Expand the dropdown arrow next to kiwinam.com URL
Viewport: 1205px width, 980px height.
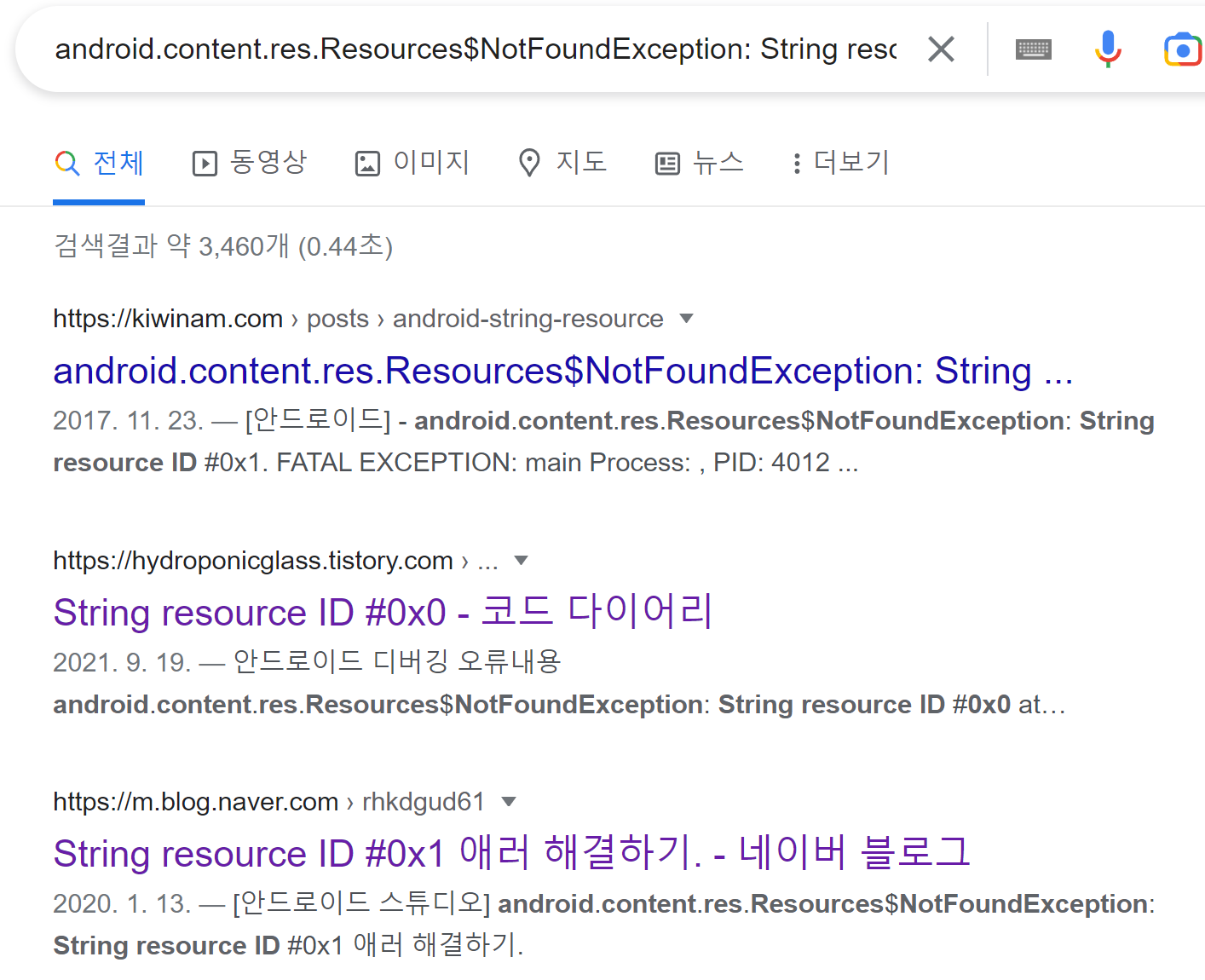[x=687, y=319]
